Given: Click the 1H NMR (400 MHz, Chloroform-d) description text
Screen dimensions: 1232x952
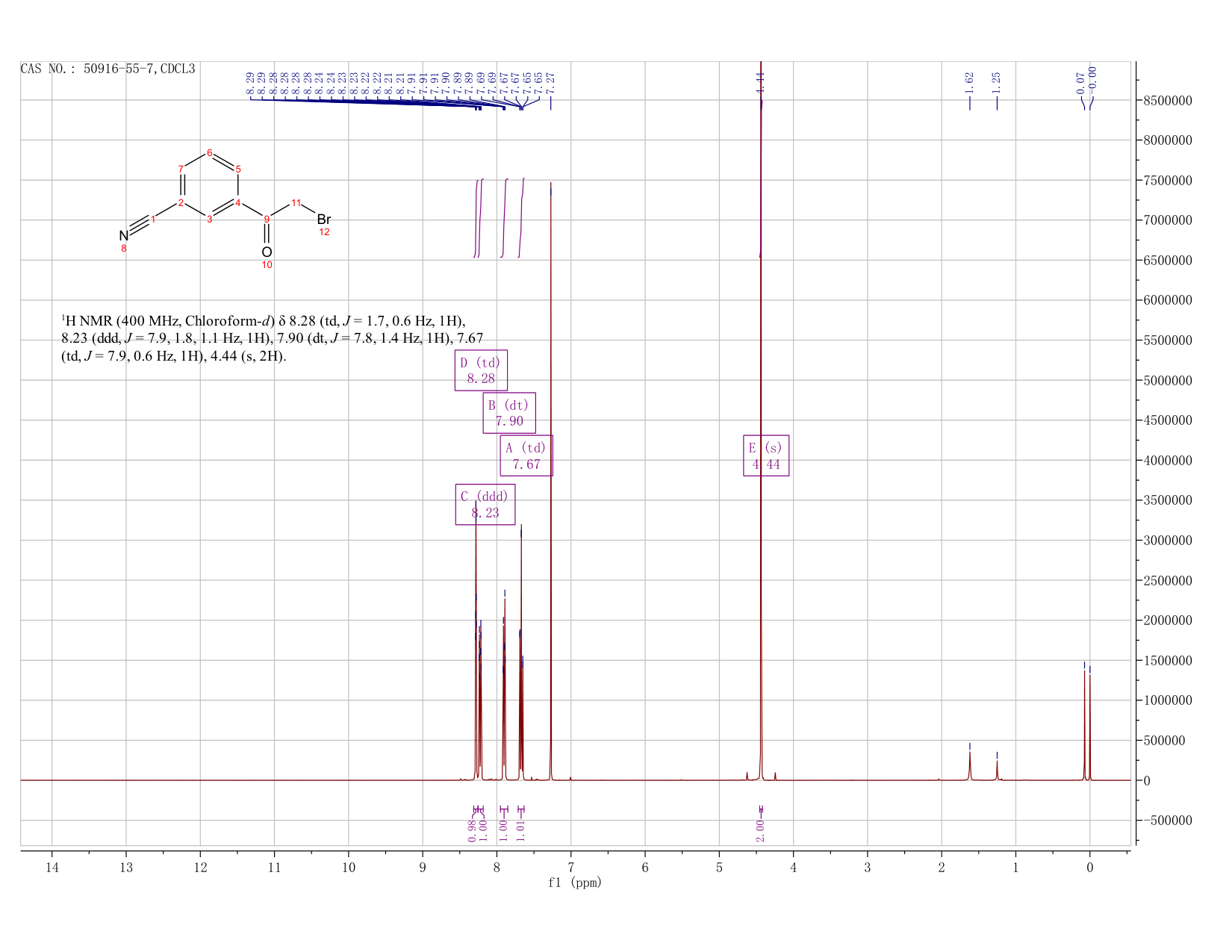Looking at the screenshot, I should tap(273, 339).
